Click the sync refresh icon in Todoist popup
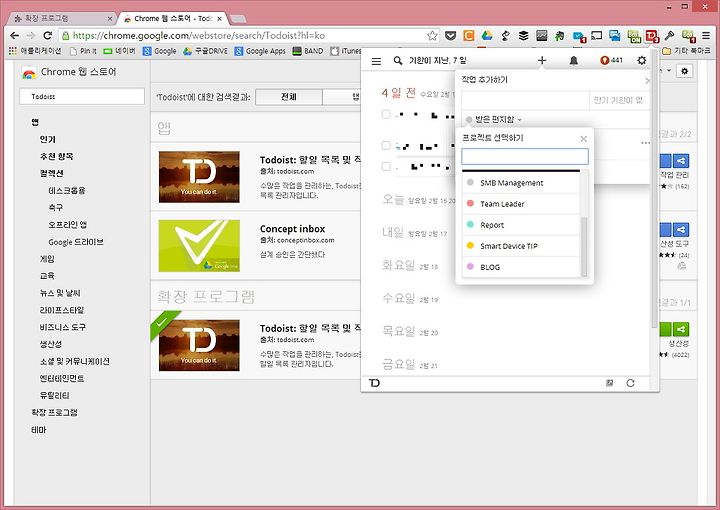 coord(630,383)
